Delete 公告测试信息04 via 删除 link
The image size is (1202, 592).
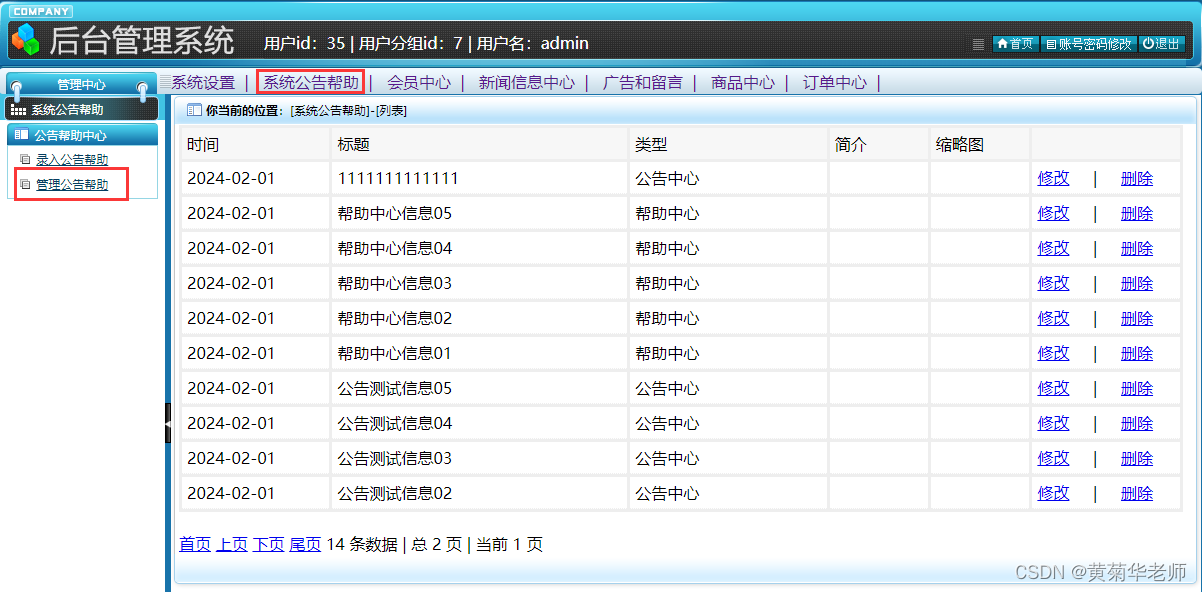coord(1137,424)
